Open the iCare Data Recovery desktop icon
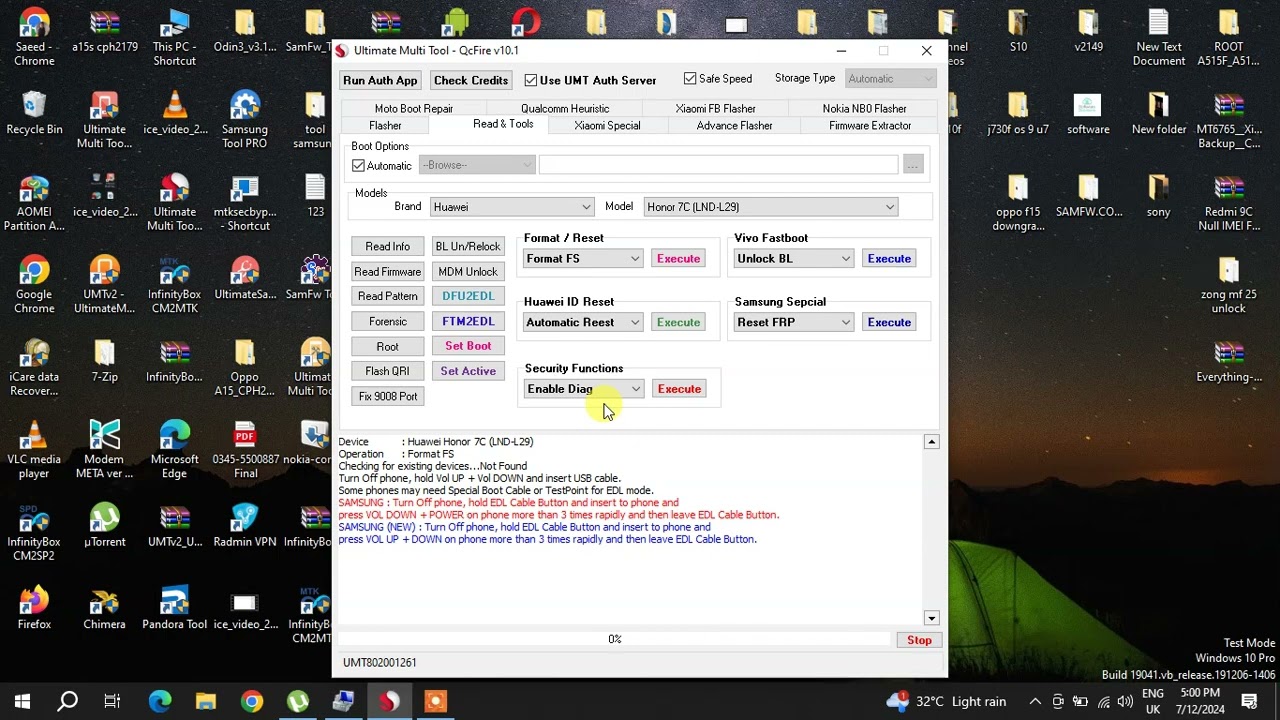Image resolution: width=1280 pixels, height=720 pixels. coord(34,368)
